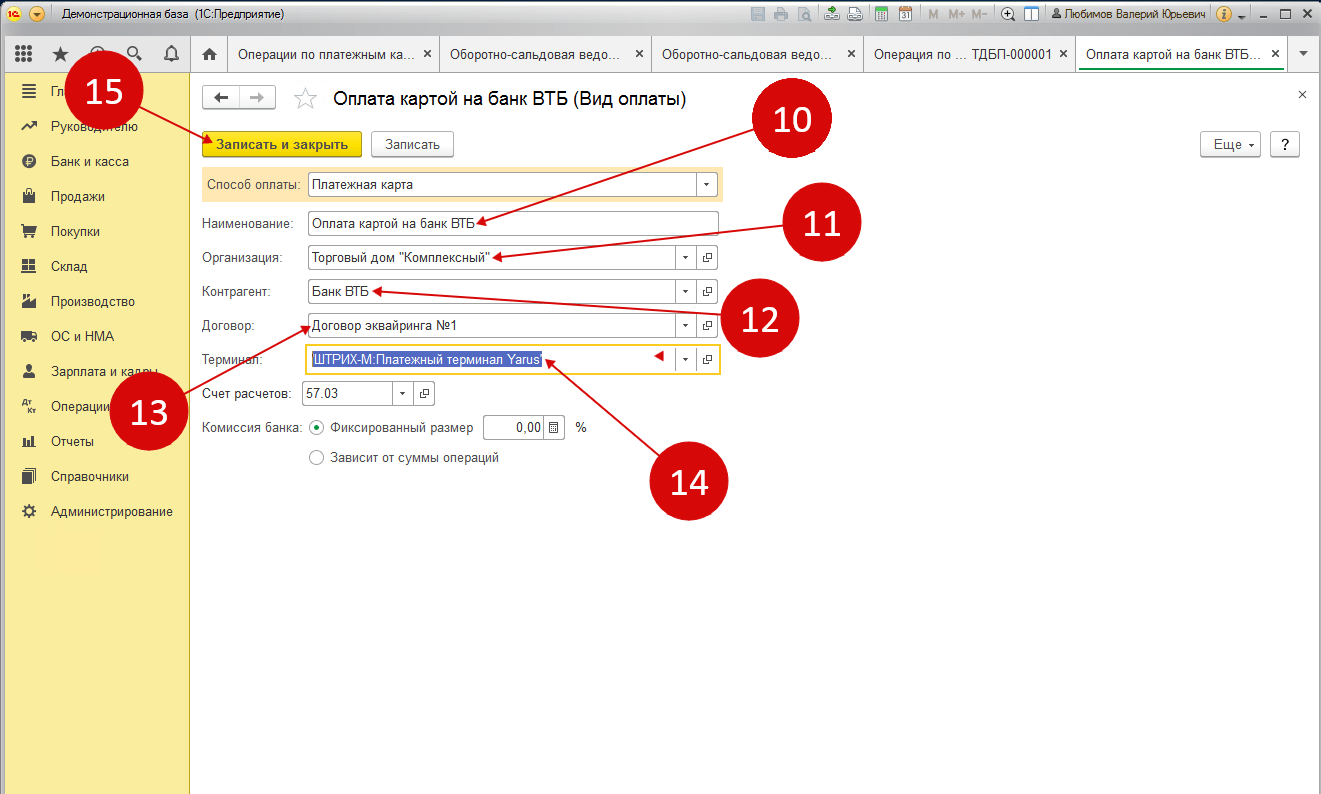Click the zoom magnifier with plus icon
This screenshot has width=1321, height=794.
coord(1008,14)
